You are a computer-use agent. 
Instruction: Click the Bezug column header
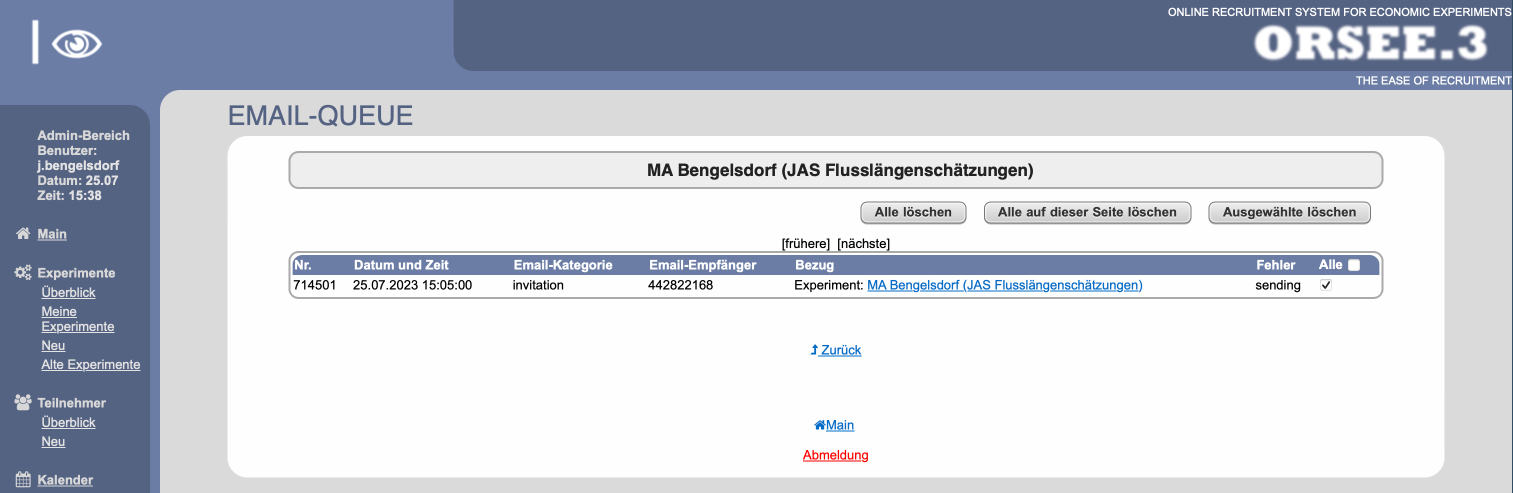tap(814, 265)
